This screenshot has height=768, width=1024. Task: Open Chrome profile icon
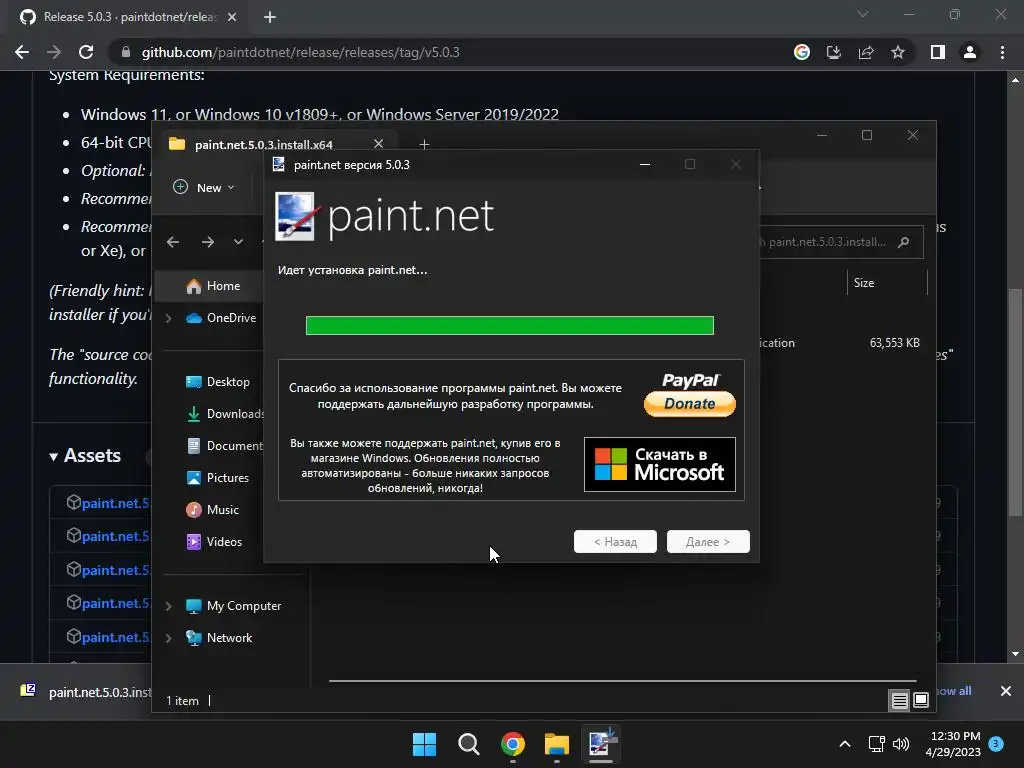(x=970, y=52)
